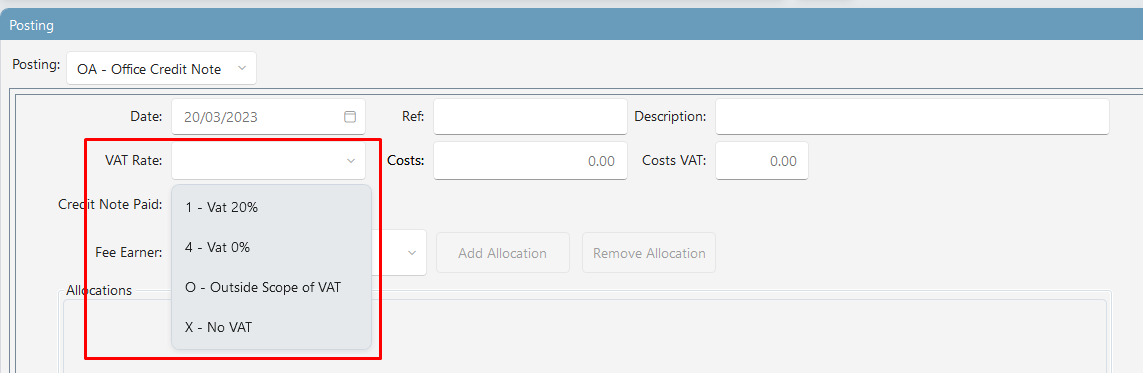Click into the Ref text box
1143x373 pixels.
click(530, 117)
